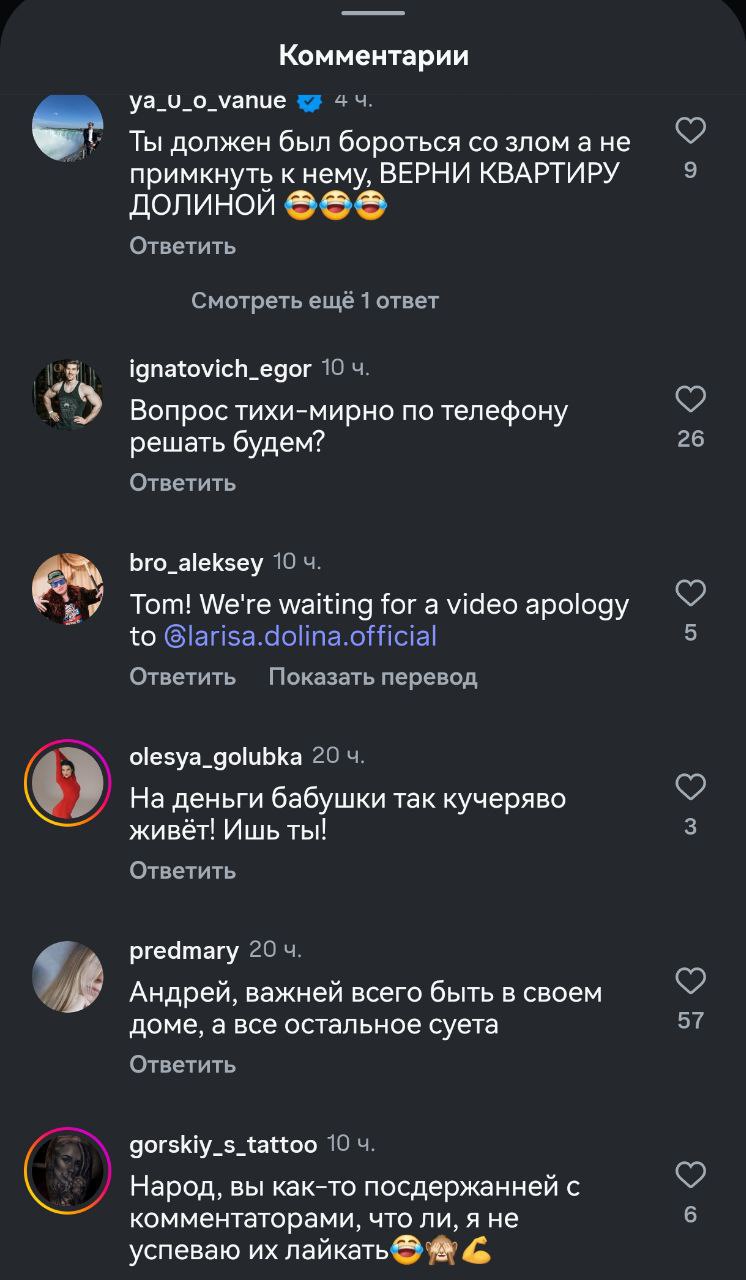This screenshot has height=1280, width=746.
Task: Toggle the heart on bro_aleksey's comment
Action: point(689,592)
